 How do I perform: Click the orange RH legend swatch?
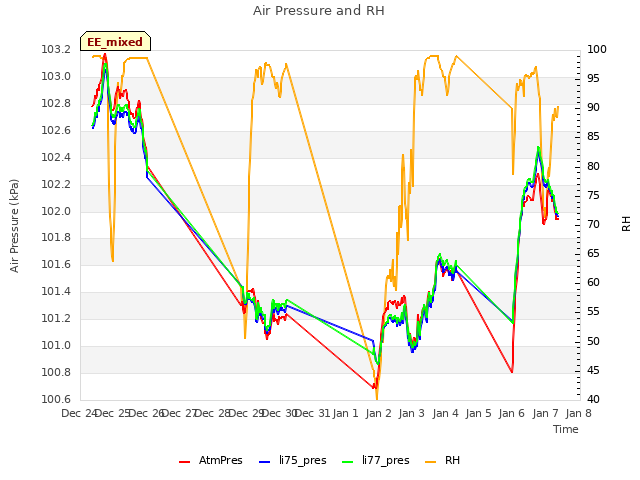point(431,461)
